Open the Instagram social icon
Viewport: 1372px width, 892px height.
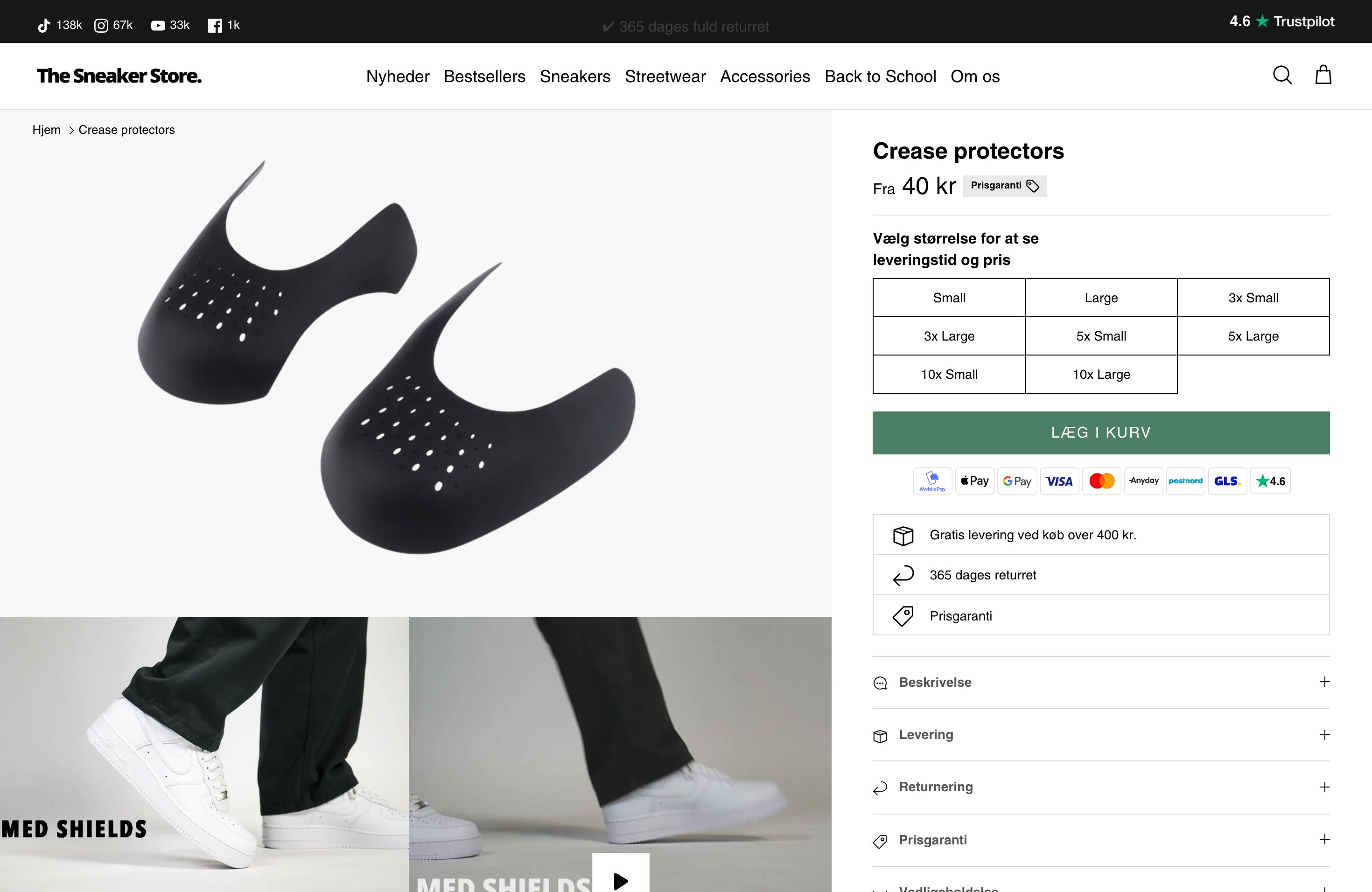[x=101, y=25]
